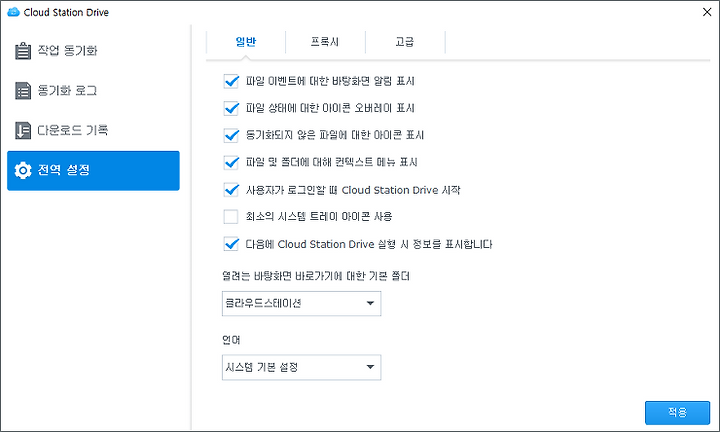The width and height of the screenshot is (720, 432).
Task: Switch to the 프록시 tab
Action: (325, 42)
